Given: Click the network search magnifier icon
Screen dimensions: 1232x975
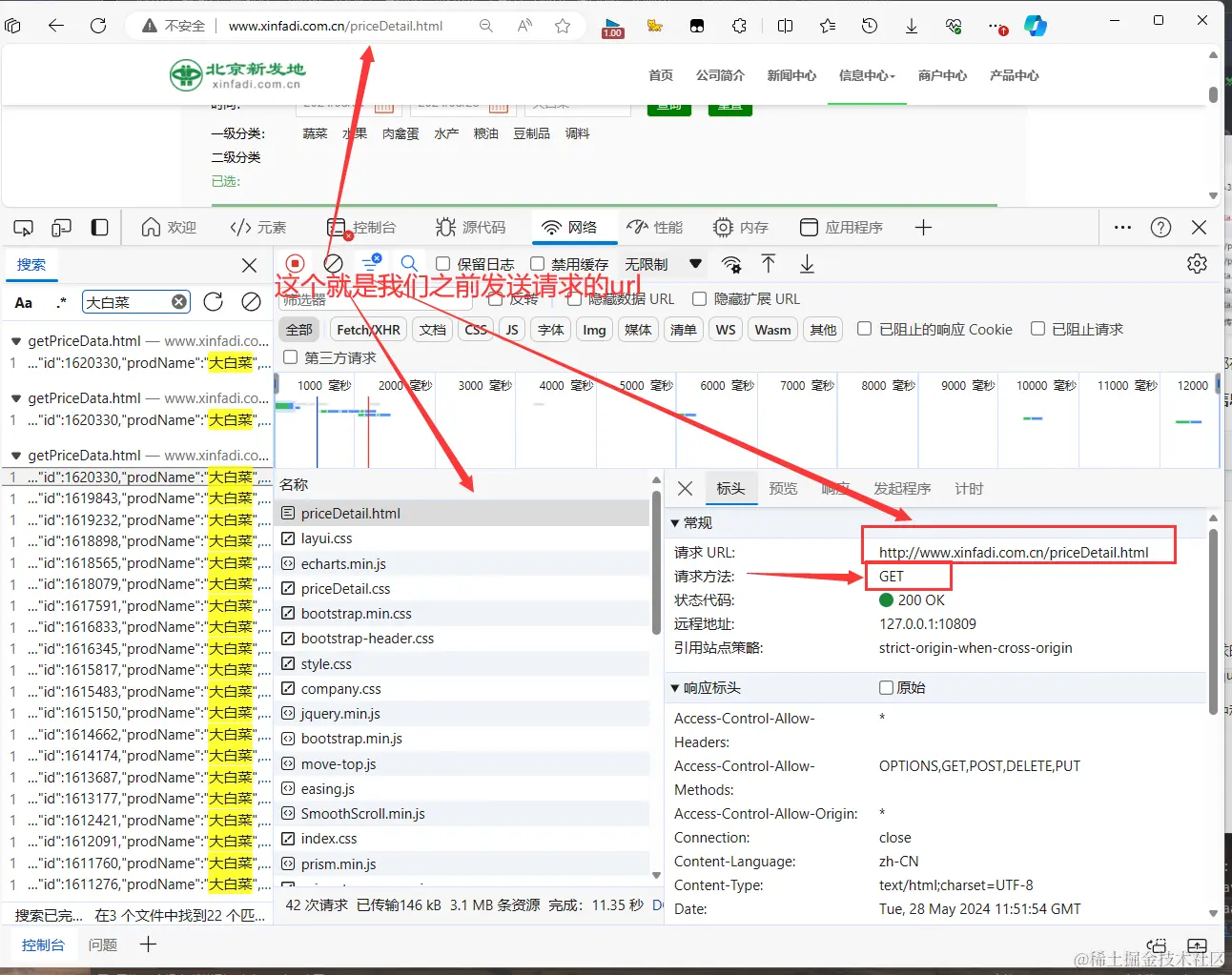Looking at the screenshot, I should (409, 263).
